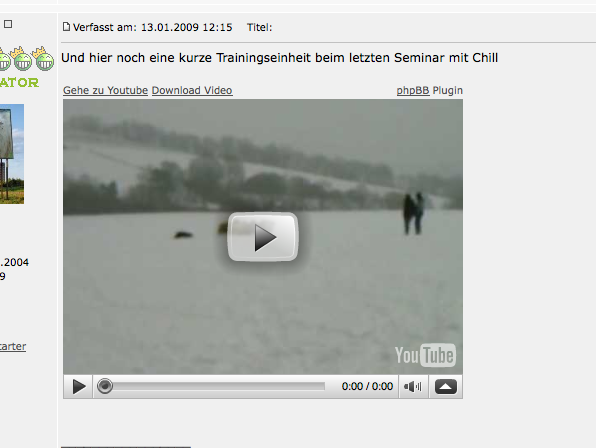
Task: Click the rightmost crowned smiley rank icon
Action: (x=44, y=59)
